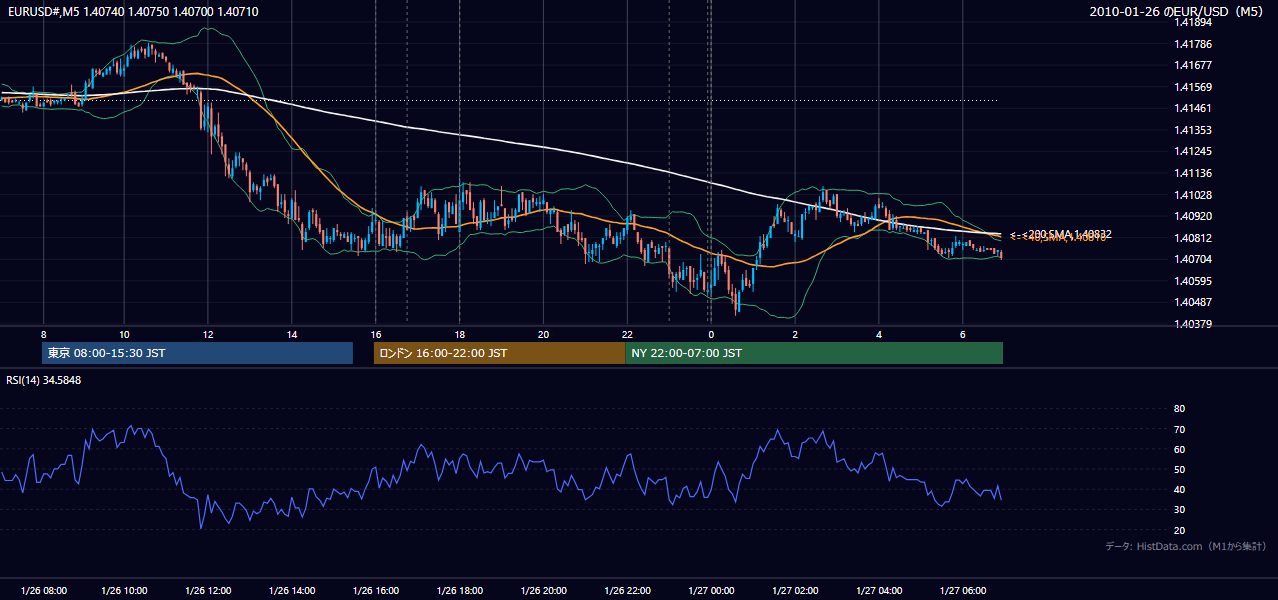Click the 1/26 12:00 date label

tap(208, 590)
